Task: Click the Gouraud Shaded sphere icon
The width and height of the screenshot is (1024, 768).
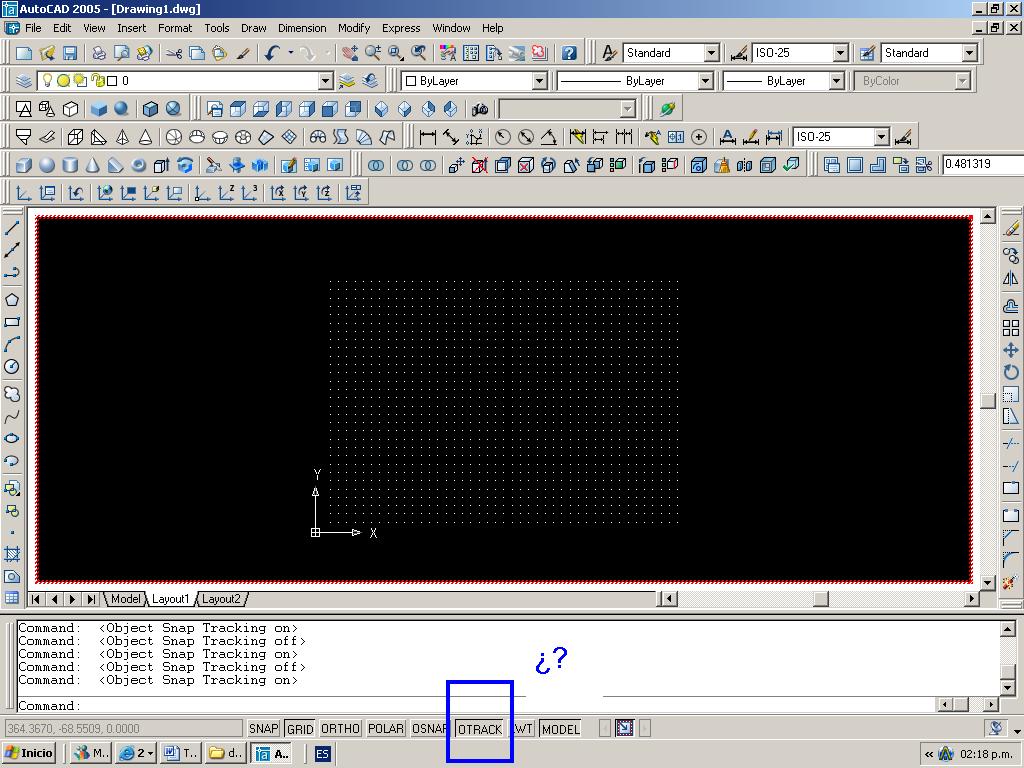Action: click(x=121, y=108)
